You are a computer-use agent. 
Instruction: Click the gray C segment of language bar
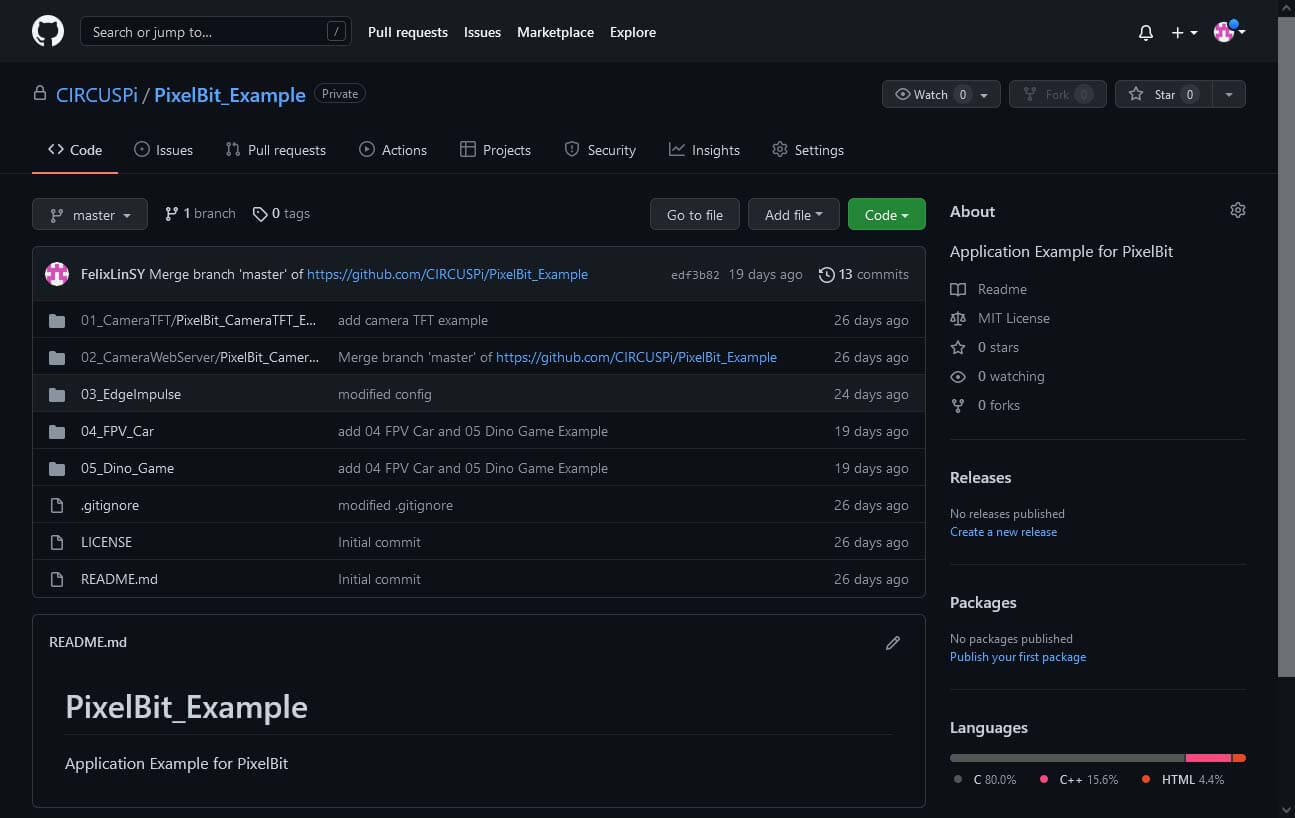(1067, 758)
